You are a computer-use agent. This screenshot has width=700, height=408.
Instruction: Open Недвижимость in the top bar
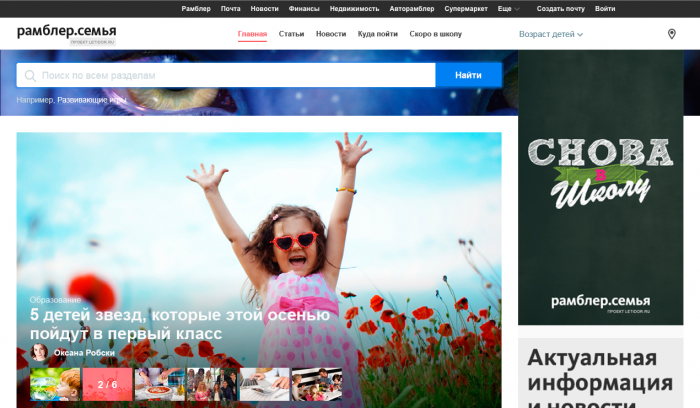[354, 8]
